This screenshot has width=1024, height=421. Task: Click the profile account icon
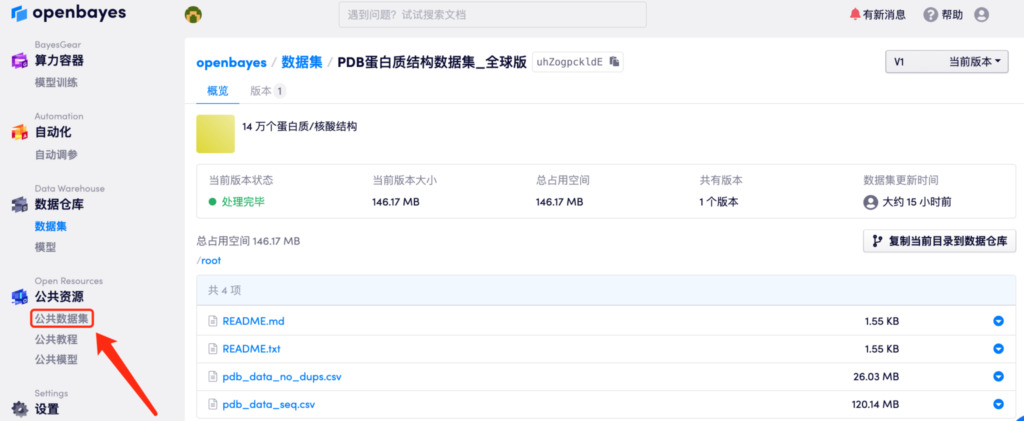[981, 14]
